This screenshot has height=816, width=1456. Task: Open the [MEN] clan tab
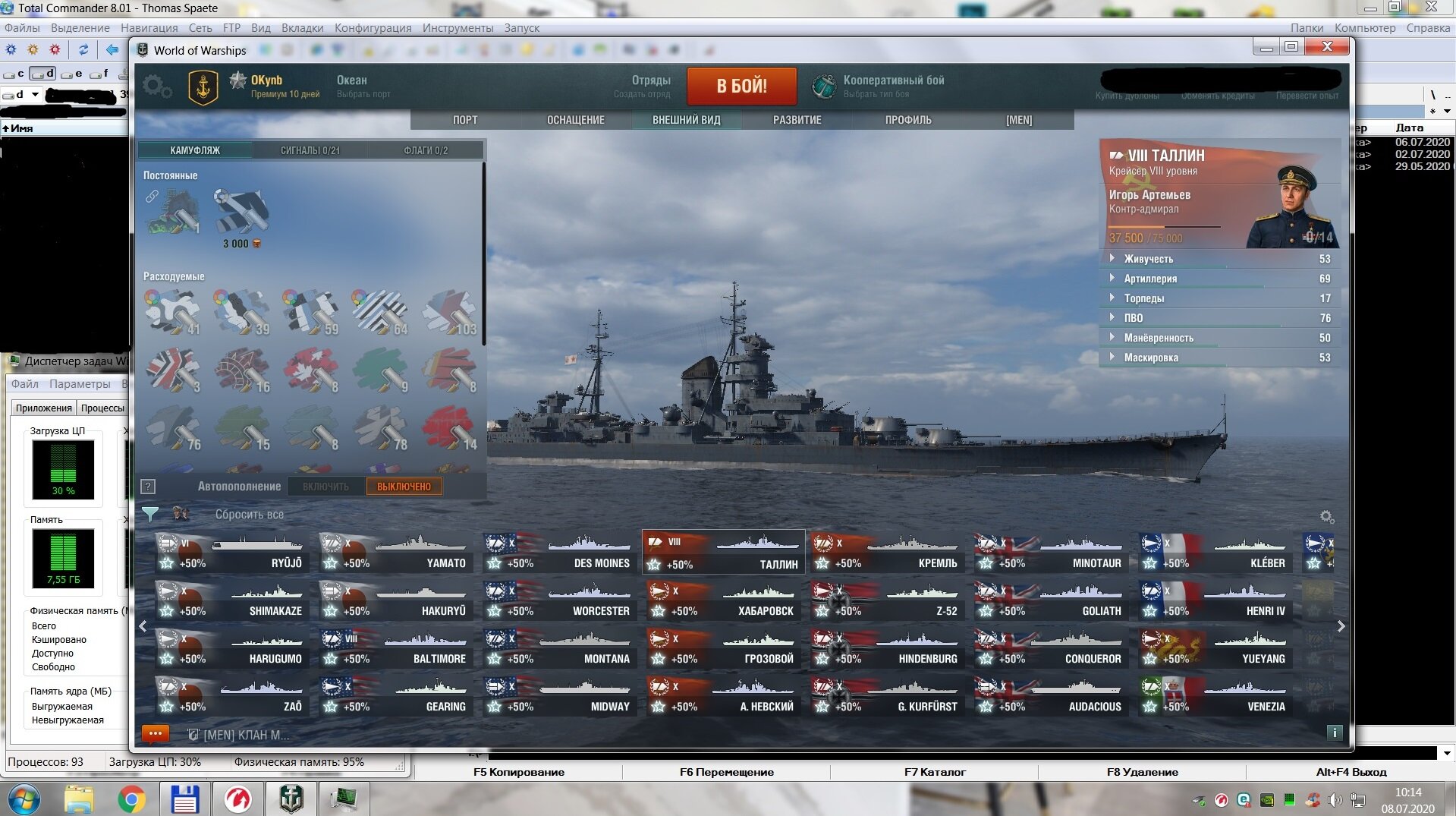click(1019, 120)
